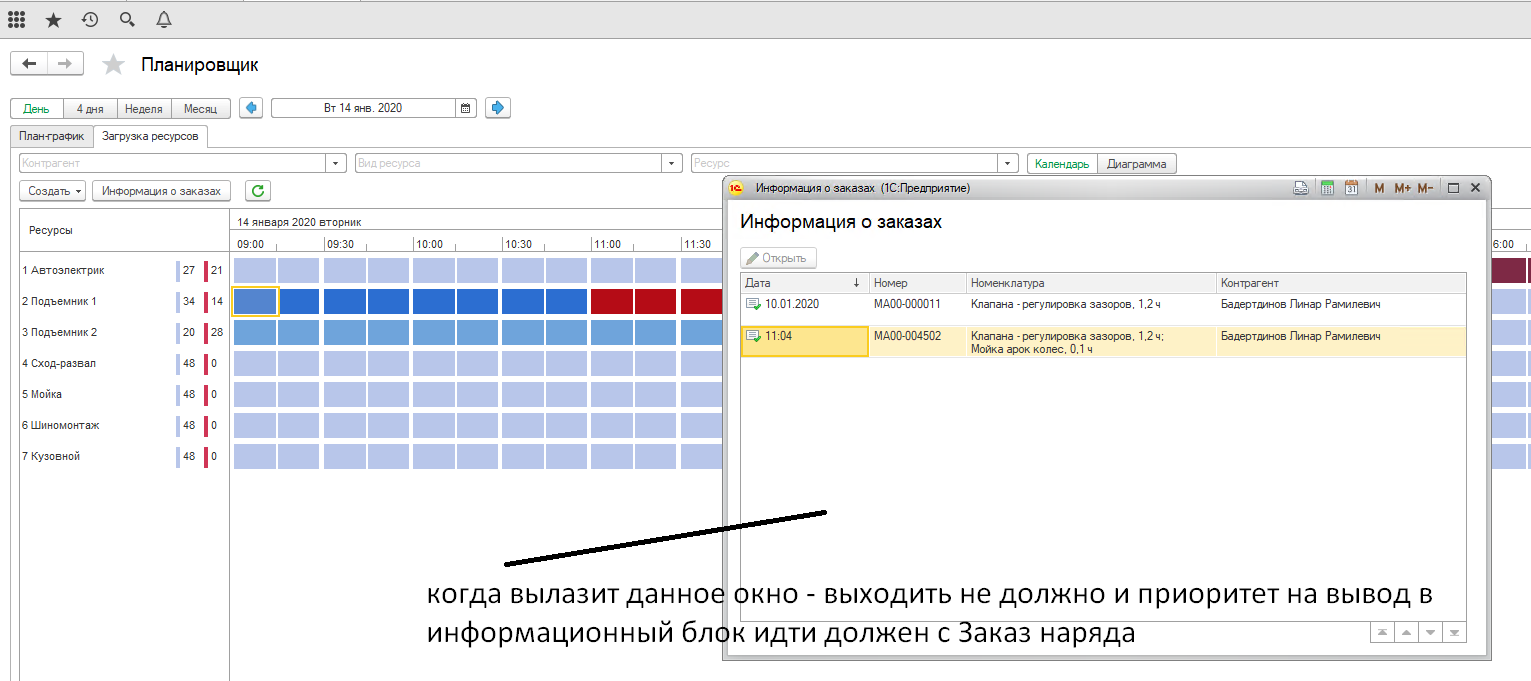Viewport: 1531px width, 681px height.
Task: Click red slot on Подъемник 1 at 11:00
Action: [x=612, y=301]
